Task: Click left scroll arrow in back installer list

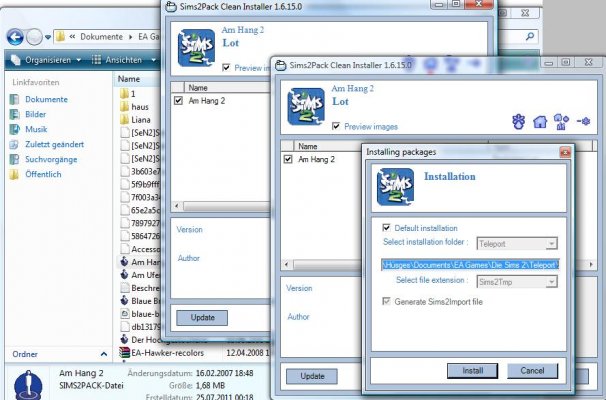Action: pyautogui.click(x=177, y=206)
